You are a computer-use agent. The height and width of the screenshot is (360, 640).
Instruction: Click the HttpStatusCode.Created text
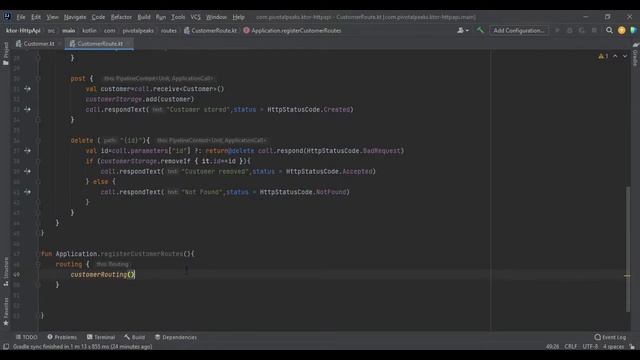[x=309, y=109]
